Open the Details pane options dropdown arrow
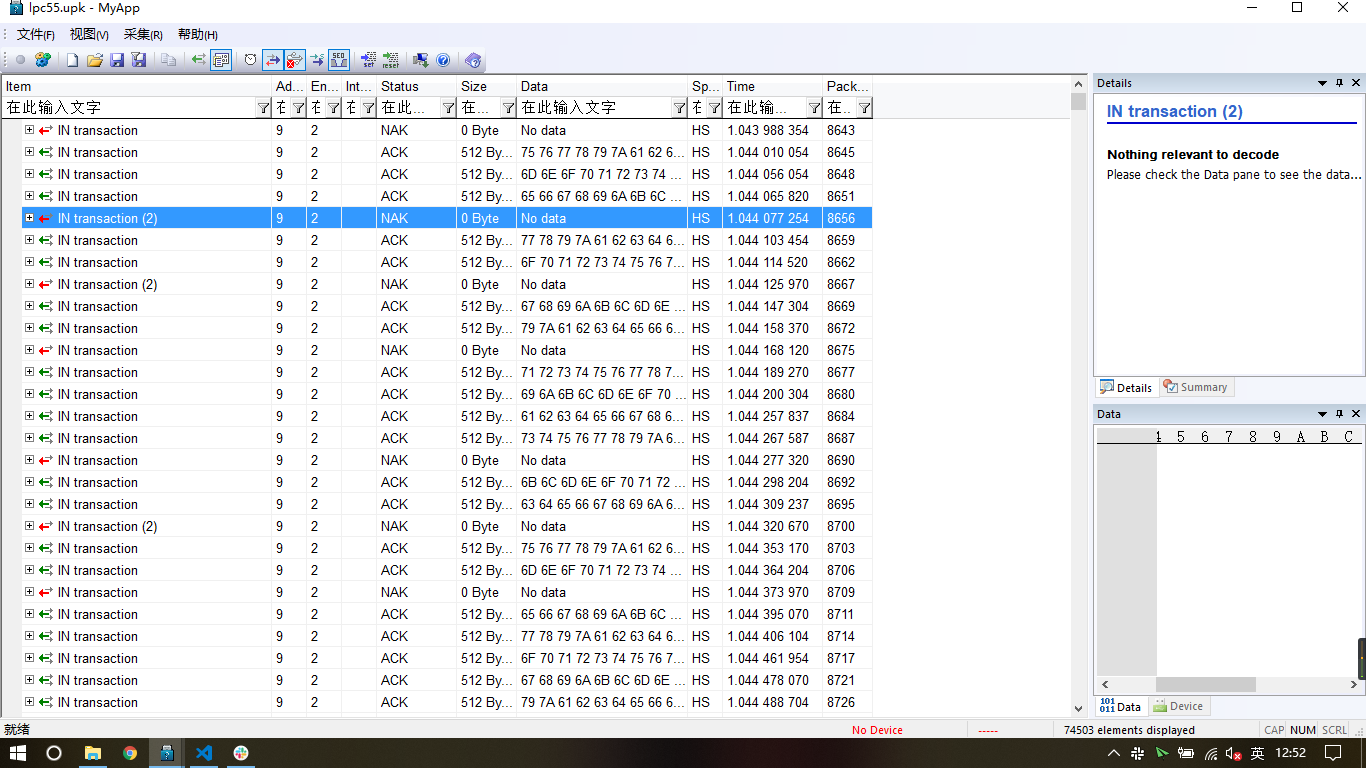Screen dimensions: 1366x768 pyautogui.click(x=1322, y=83)
